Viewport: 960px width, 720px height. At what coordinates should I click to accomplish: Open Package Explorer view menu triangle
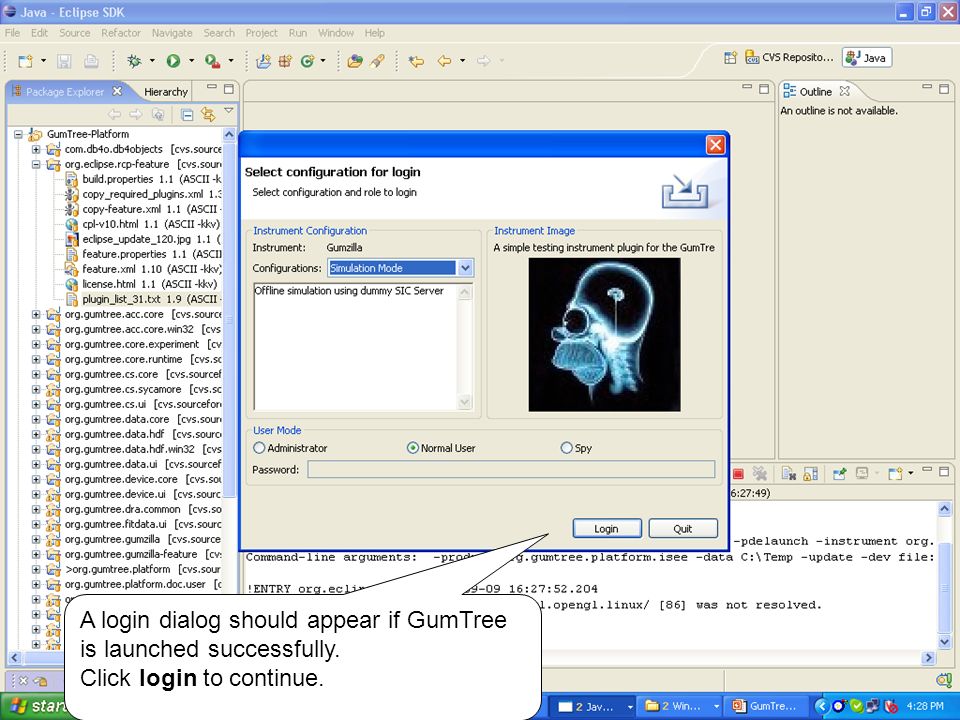228,111
